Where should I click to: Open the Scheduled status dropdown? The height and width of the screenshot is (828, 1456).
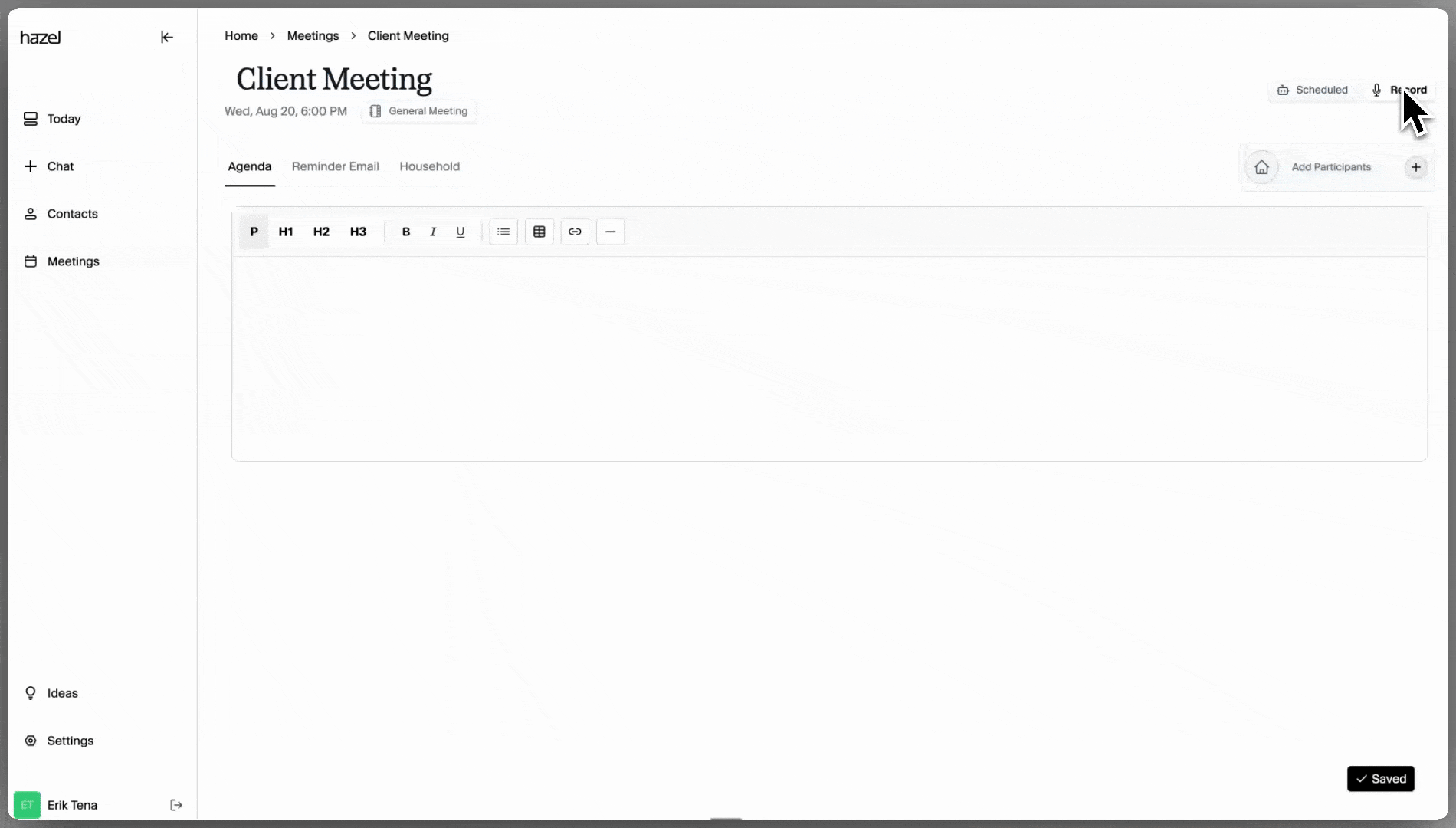tap(1313, 90)
